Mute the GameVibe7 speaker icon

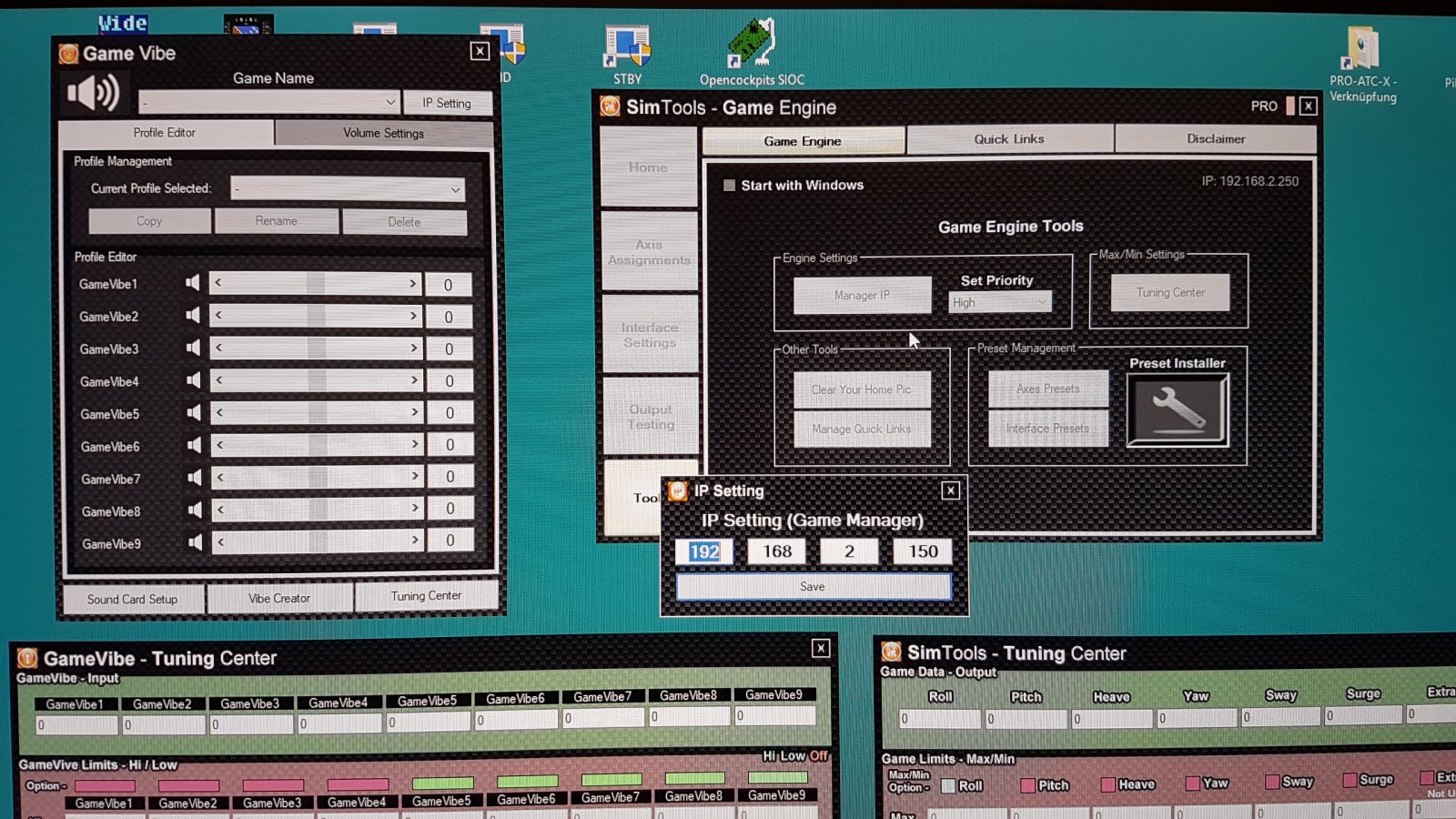pos(195,478)
